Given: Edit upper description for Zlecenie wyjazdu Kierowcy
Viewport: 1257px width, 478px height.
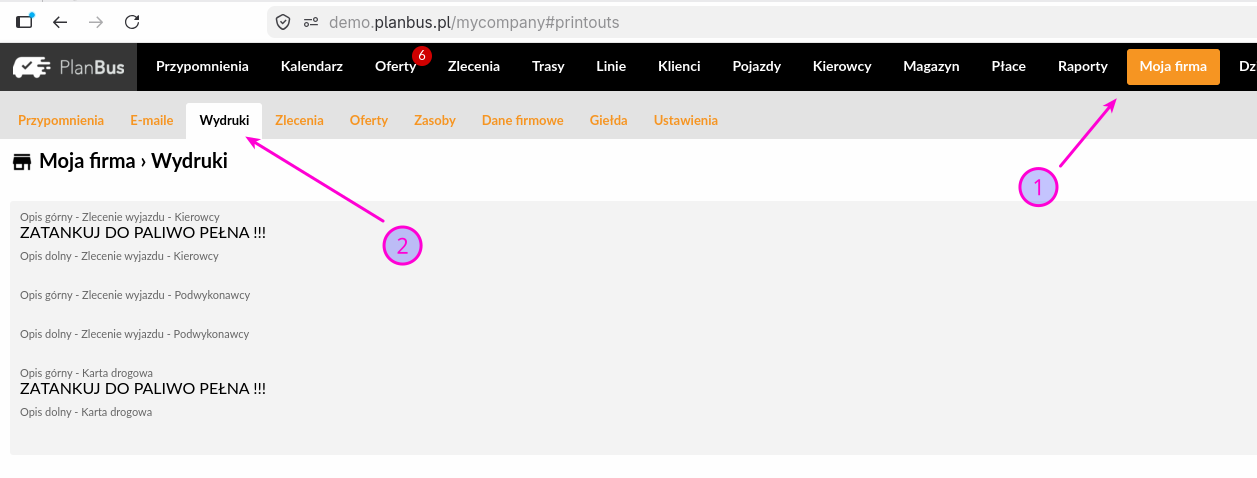Looking at the screenshot, I should click(x=143, y=233).
